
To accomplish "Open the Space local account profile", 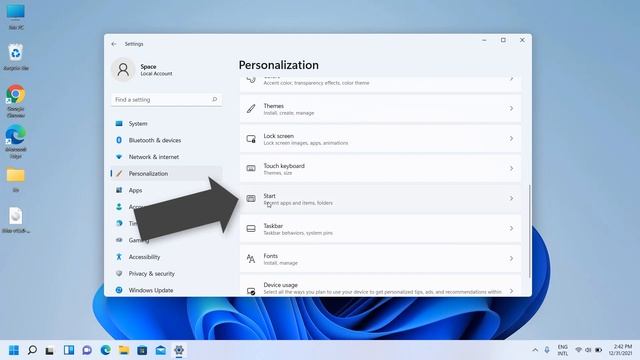I will pos(142,70).
